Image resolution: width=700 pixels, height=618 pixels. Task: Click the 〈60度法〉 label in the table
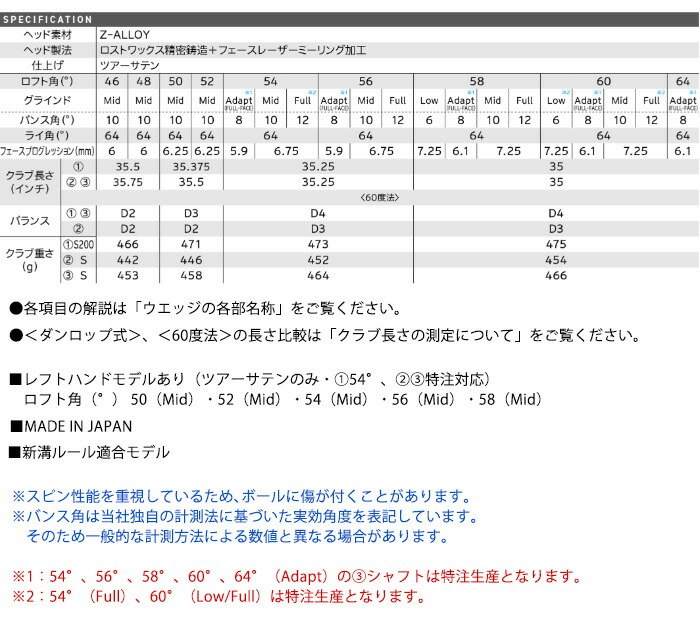380,197
